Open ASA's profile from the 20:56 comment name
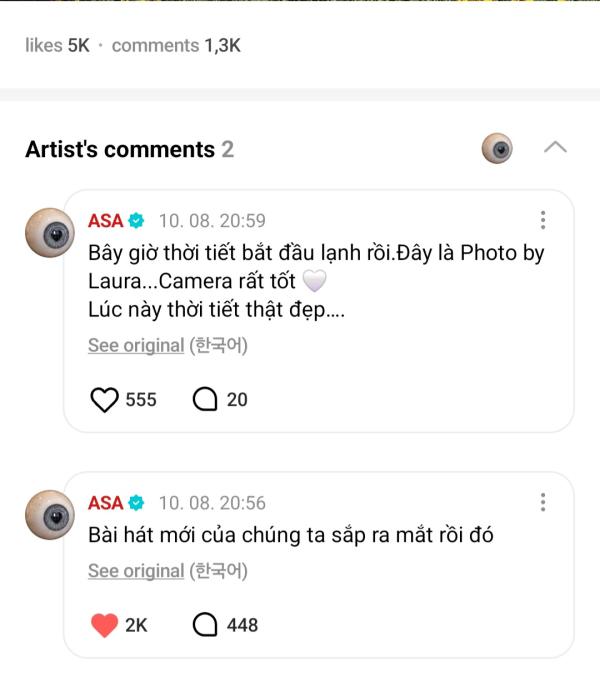 pyautogui.click(x=105, y=503)
